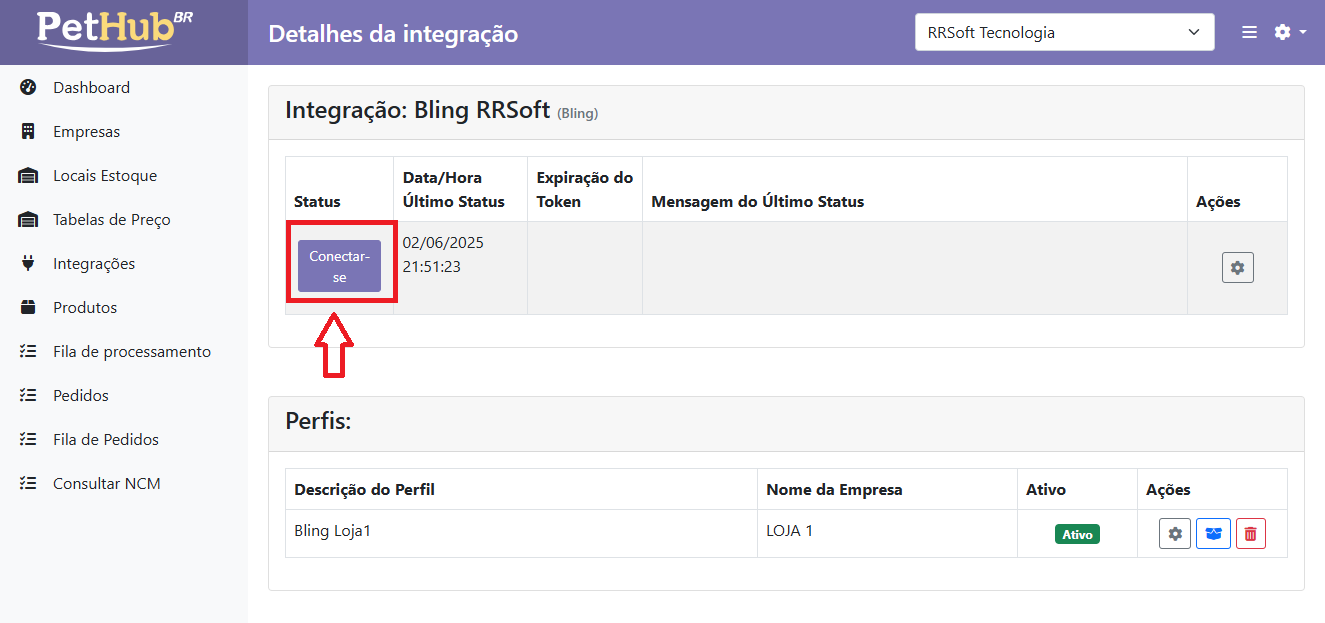Edit Bling Loja1 profile via gear icon
This screenshot has height=623, width=1325.
pos(1175,534)
